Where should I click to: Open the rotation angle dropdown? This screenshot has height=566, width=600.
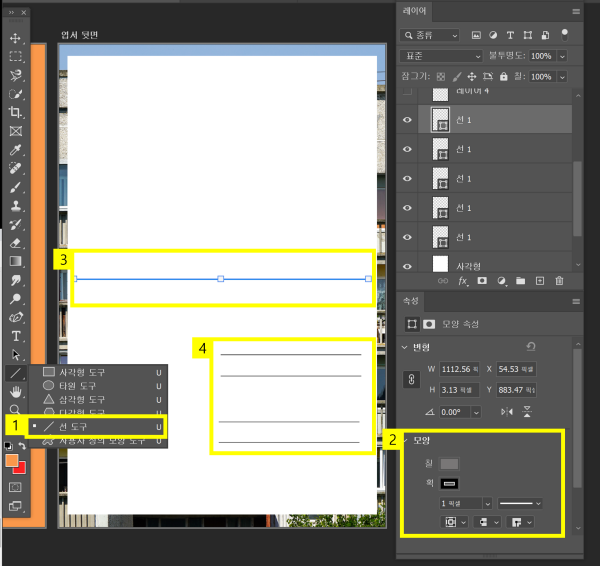click(x=476, y=412)
